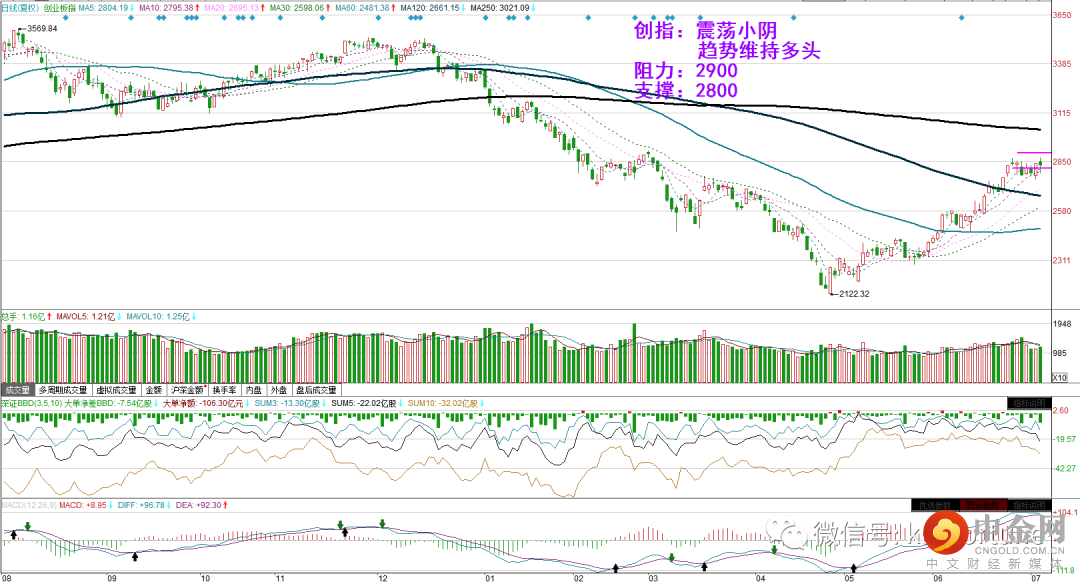Click the 大单净额: -106.30亿元 value
Image resolution: width=1080 pixels, height=582 pixels.
point(202,404)
